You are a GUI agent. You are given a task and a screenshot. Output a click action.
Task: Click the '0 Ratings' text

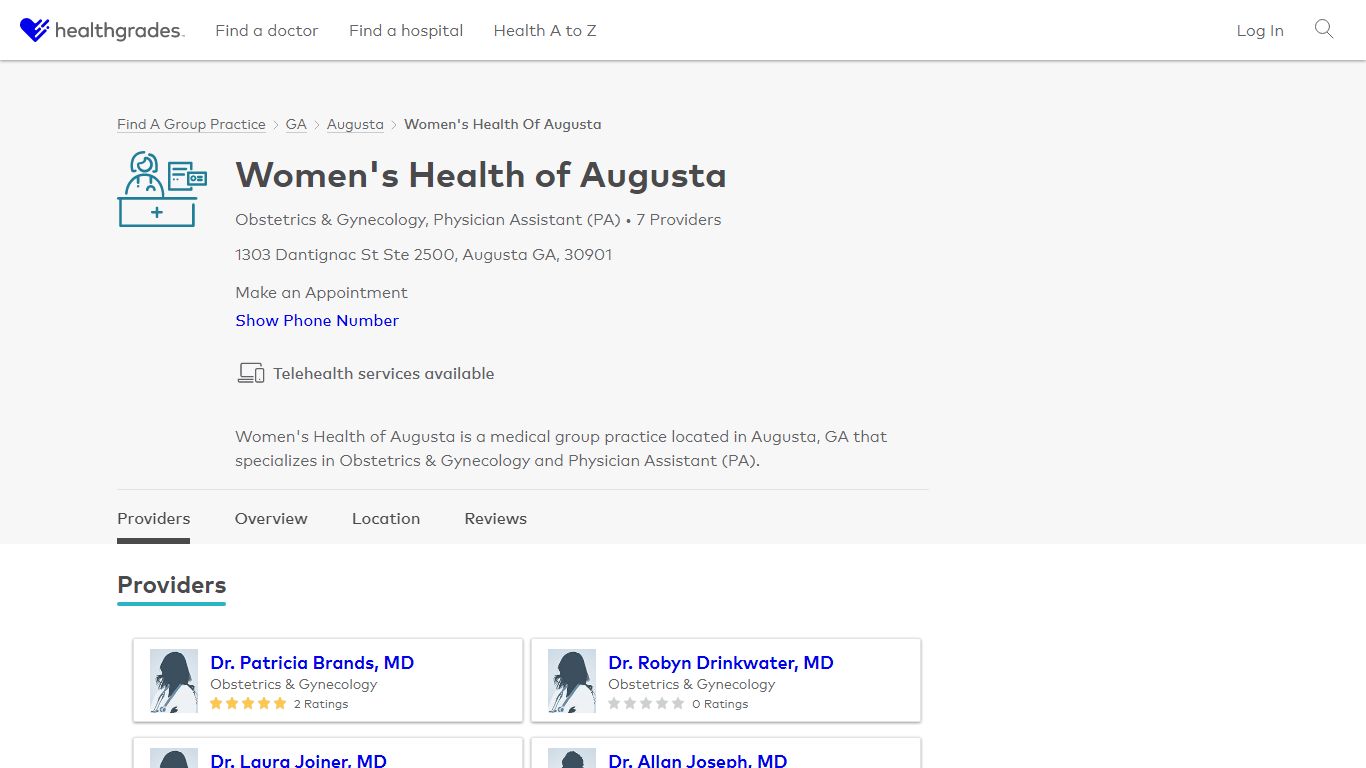click(x=720, y=704)
